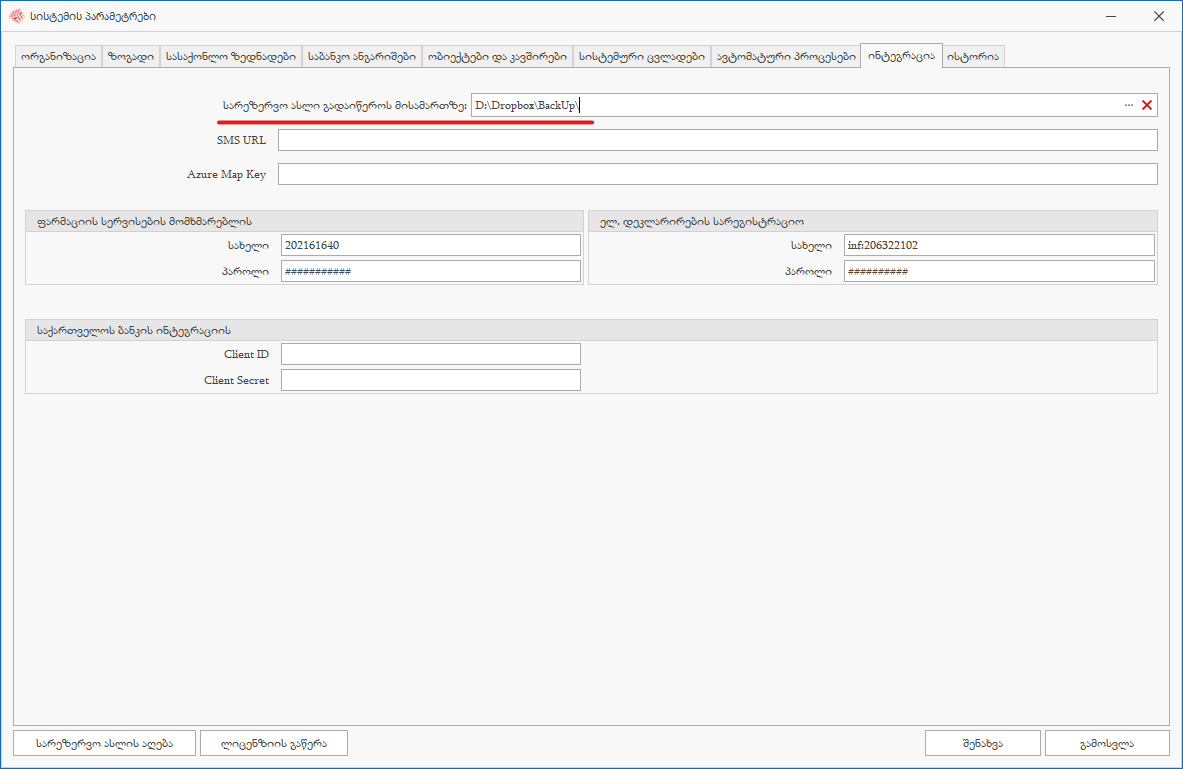Viewport: 1183px width, 769px height.
Task: Switch to the სისტემური ცვლადები tab
Action: pyautogui.click(x=642, y=57)
